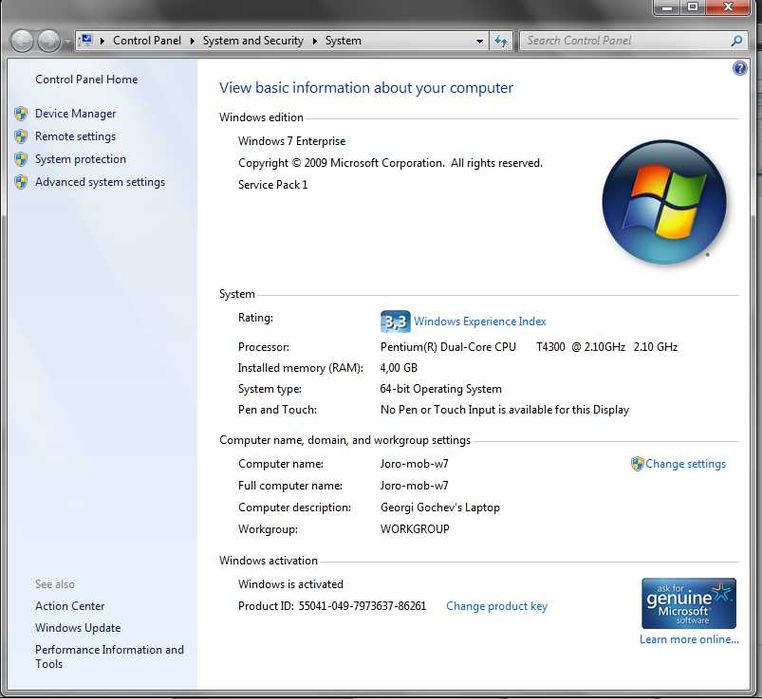Open Device Manager link

point(75,113)
